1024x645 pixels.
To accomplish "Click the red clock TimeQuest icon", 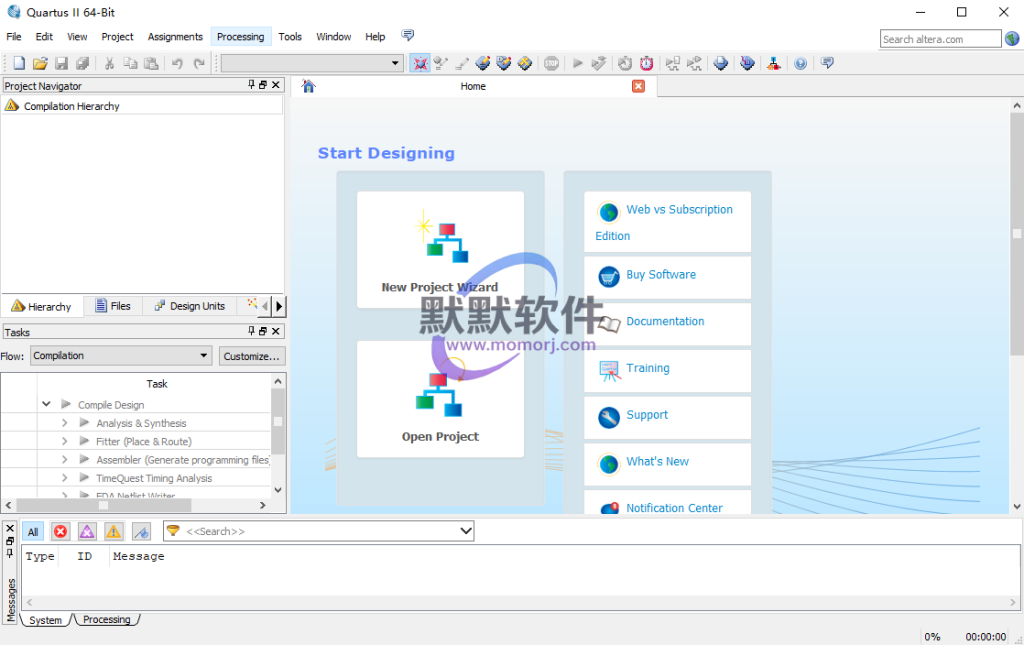I will (x=647, y=63).
